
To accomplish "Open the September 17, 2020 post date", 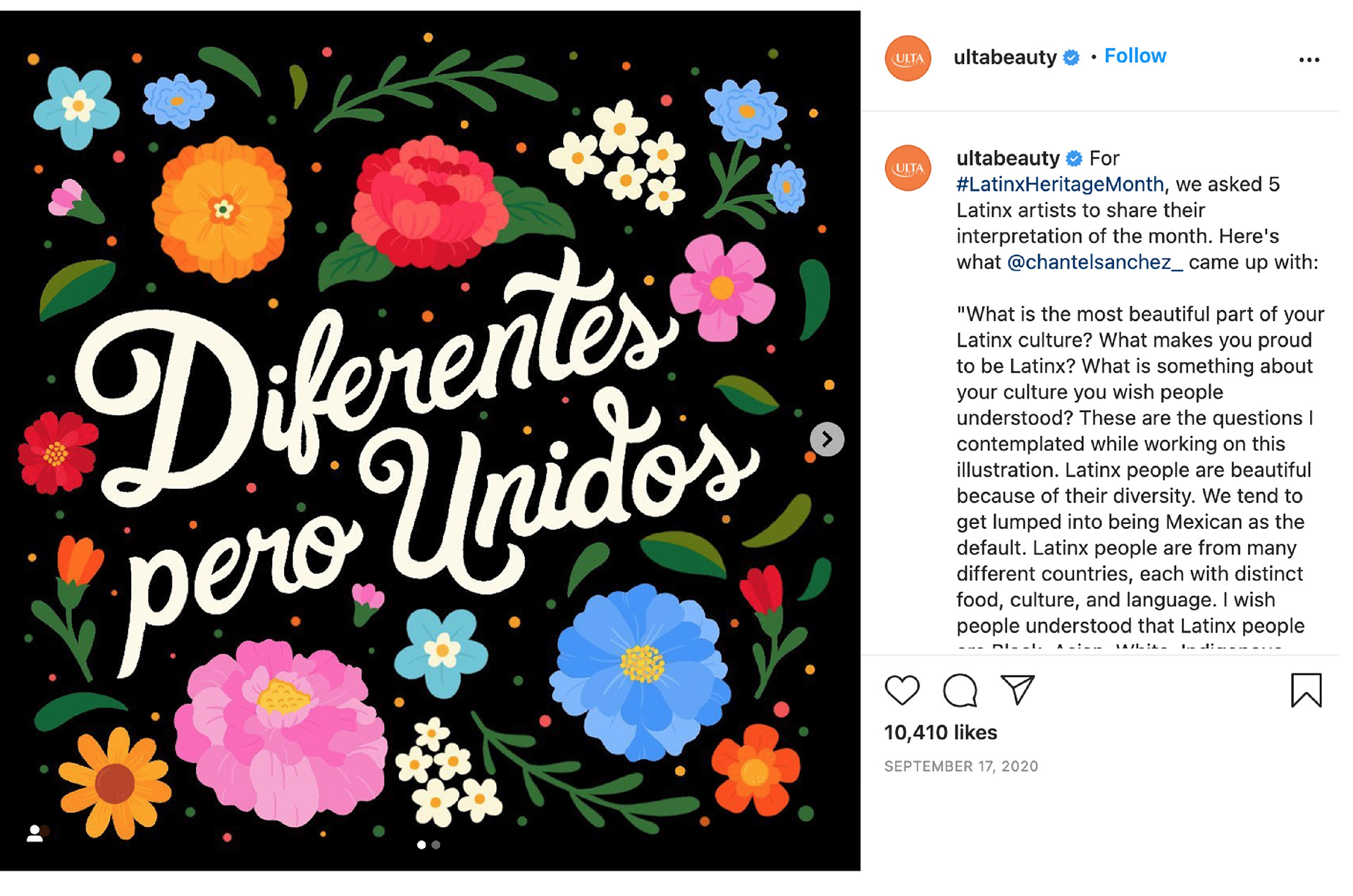I will [960, 766].
